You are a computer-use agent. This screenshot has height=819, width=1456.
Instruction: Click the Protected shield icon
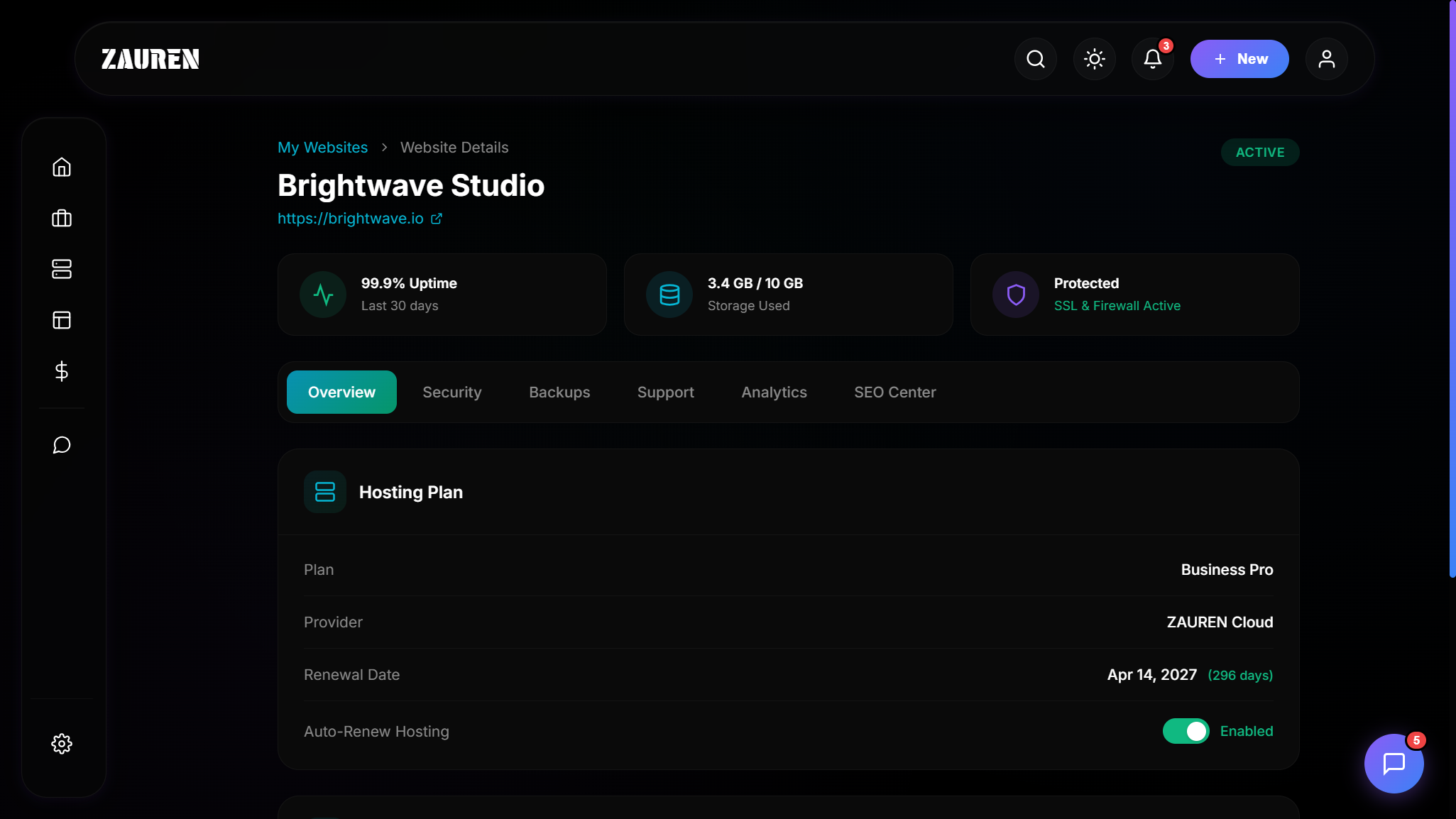[1016, 295]
